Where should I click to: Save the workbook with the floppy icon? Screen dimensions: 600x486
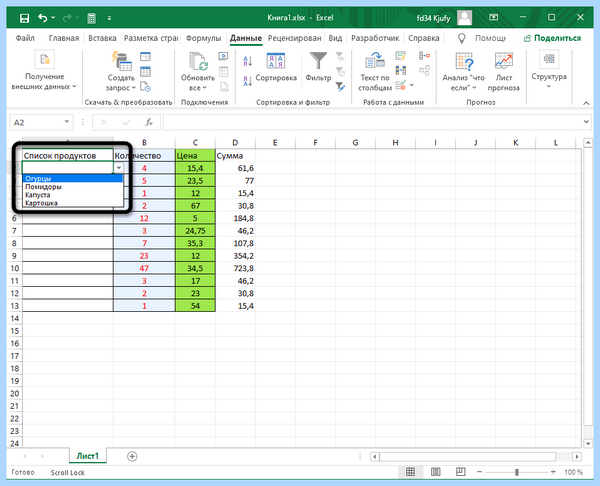tap(24, 18)
